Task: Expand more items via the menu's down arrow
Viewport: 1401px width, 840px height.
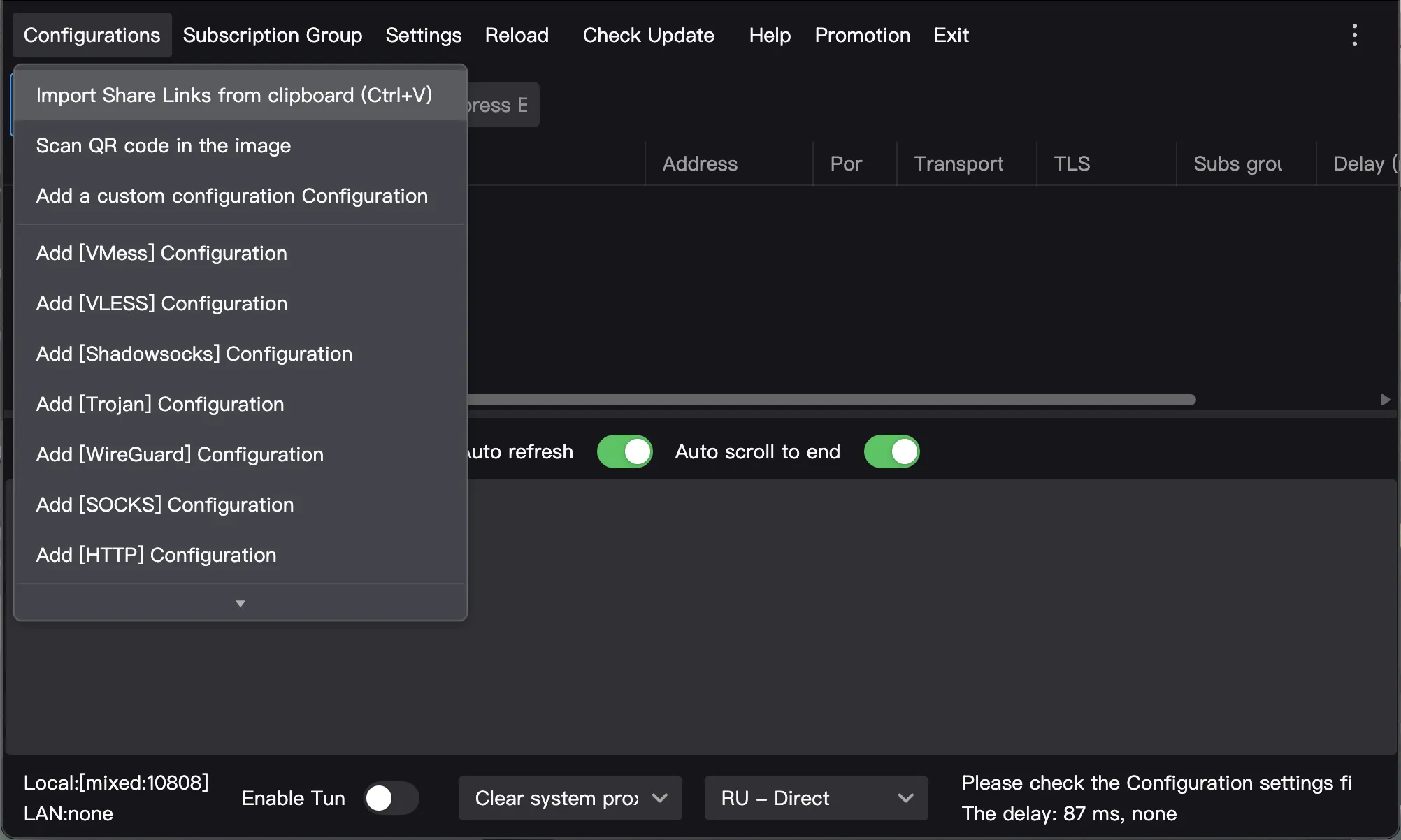Action: [240, 603]
